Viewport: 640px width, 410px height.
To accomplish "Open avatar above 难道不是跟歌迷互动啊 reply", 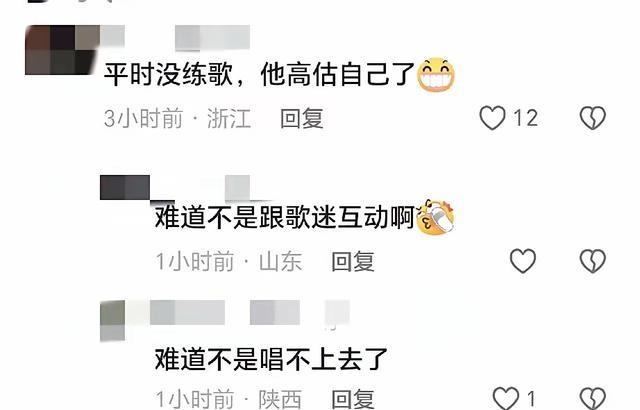I will 125,188.
